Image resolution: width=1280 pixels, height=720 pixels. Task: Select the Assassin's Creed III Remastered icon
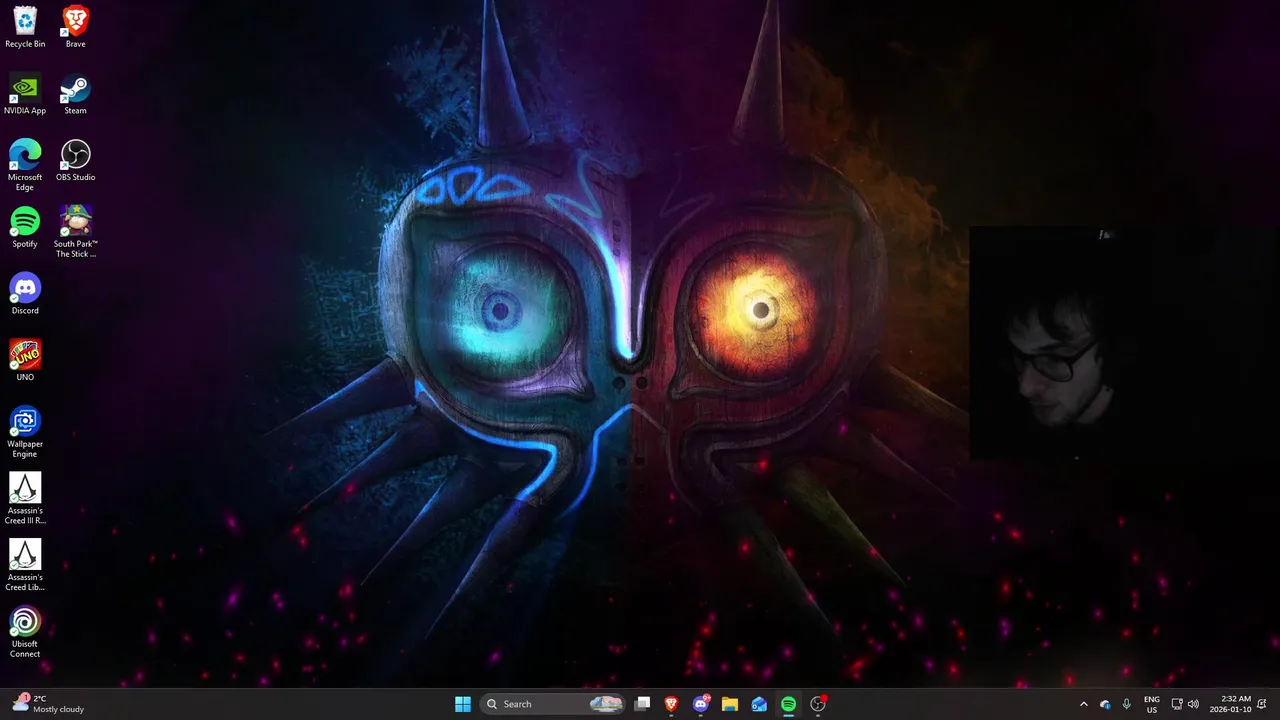click(x=25, y=499)
